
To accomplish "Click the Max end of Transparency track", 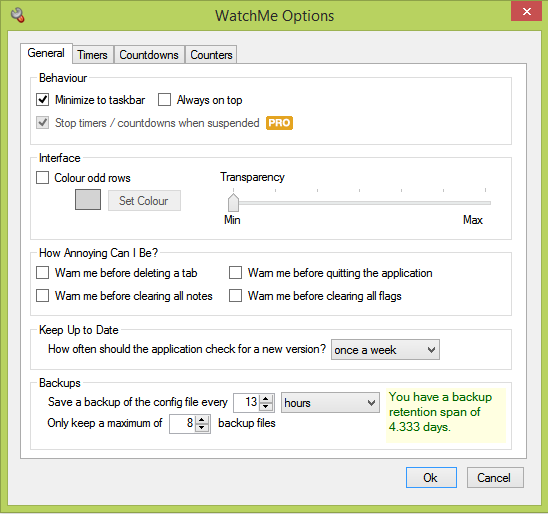I will [489, 203].
